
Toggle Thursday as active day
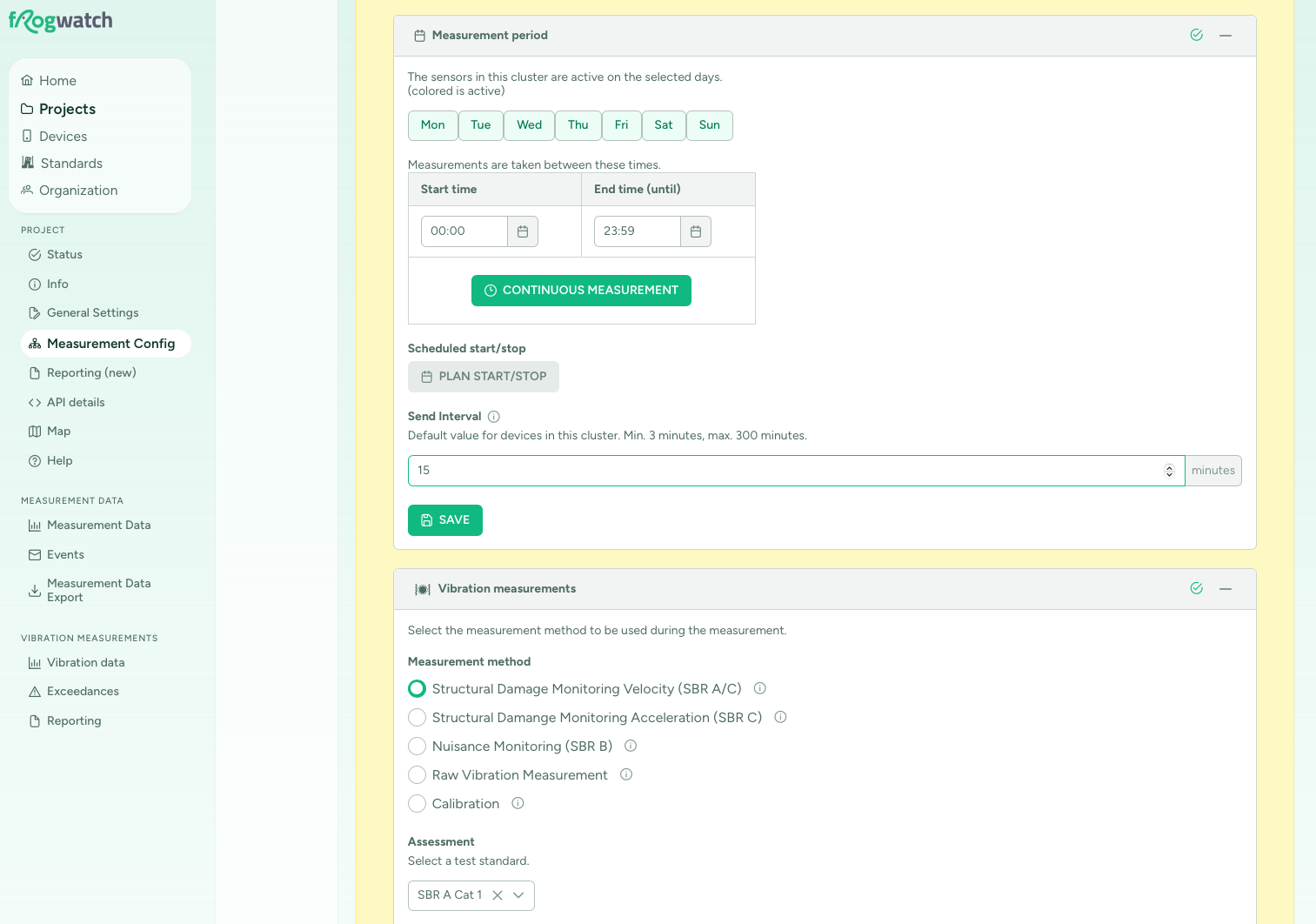pos(578,125)
